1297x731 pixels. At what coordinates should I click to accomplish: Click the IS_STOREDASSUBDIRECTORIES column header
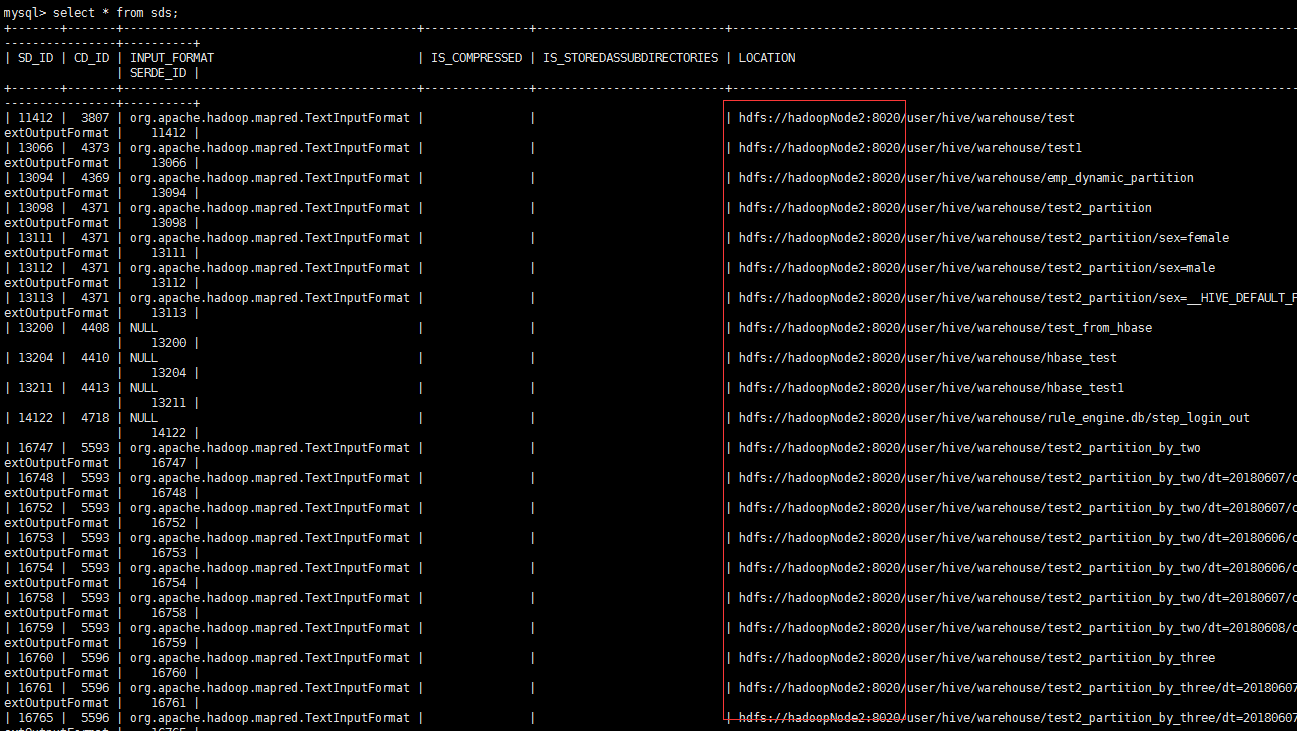click(x=628, y=57)
